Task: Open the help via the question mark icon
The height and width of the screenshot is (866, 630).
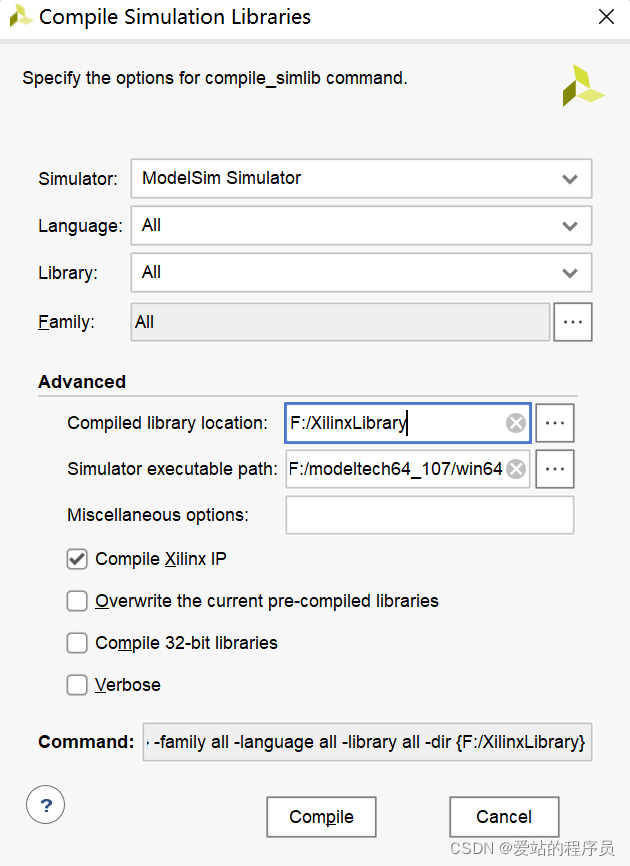Action: point(44,804)
